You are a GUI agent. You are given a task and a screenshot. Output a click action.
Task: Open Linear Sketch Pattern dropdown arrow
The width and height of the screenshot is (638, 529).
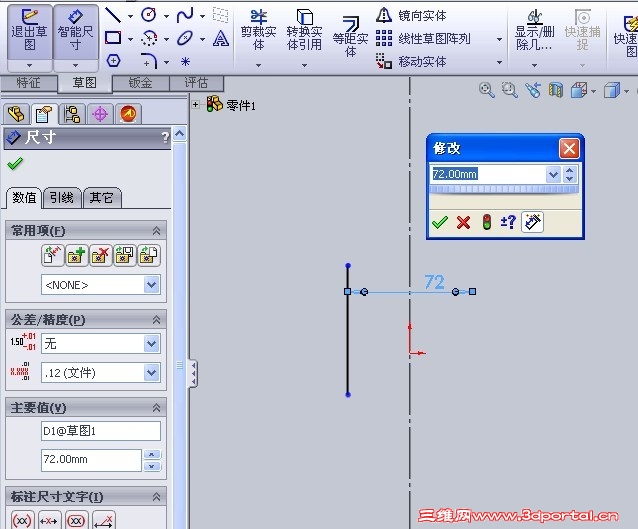pyautogui.click(x=499, y=39)
